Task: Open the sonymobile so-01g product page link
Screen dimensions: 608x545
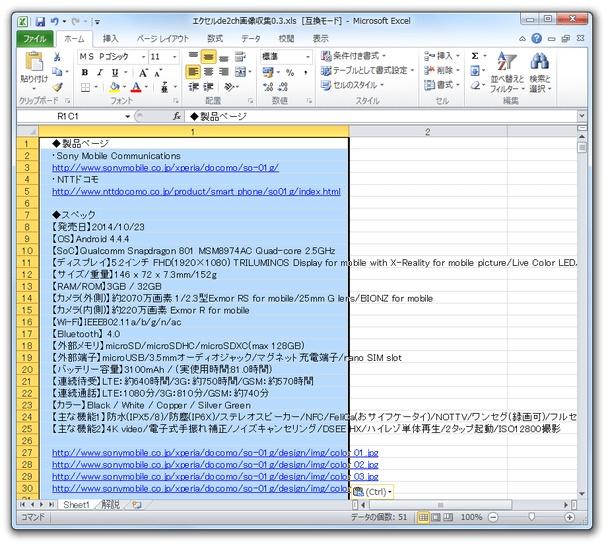Action: pos(166,168)
